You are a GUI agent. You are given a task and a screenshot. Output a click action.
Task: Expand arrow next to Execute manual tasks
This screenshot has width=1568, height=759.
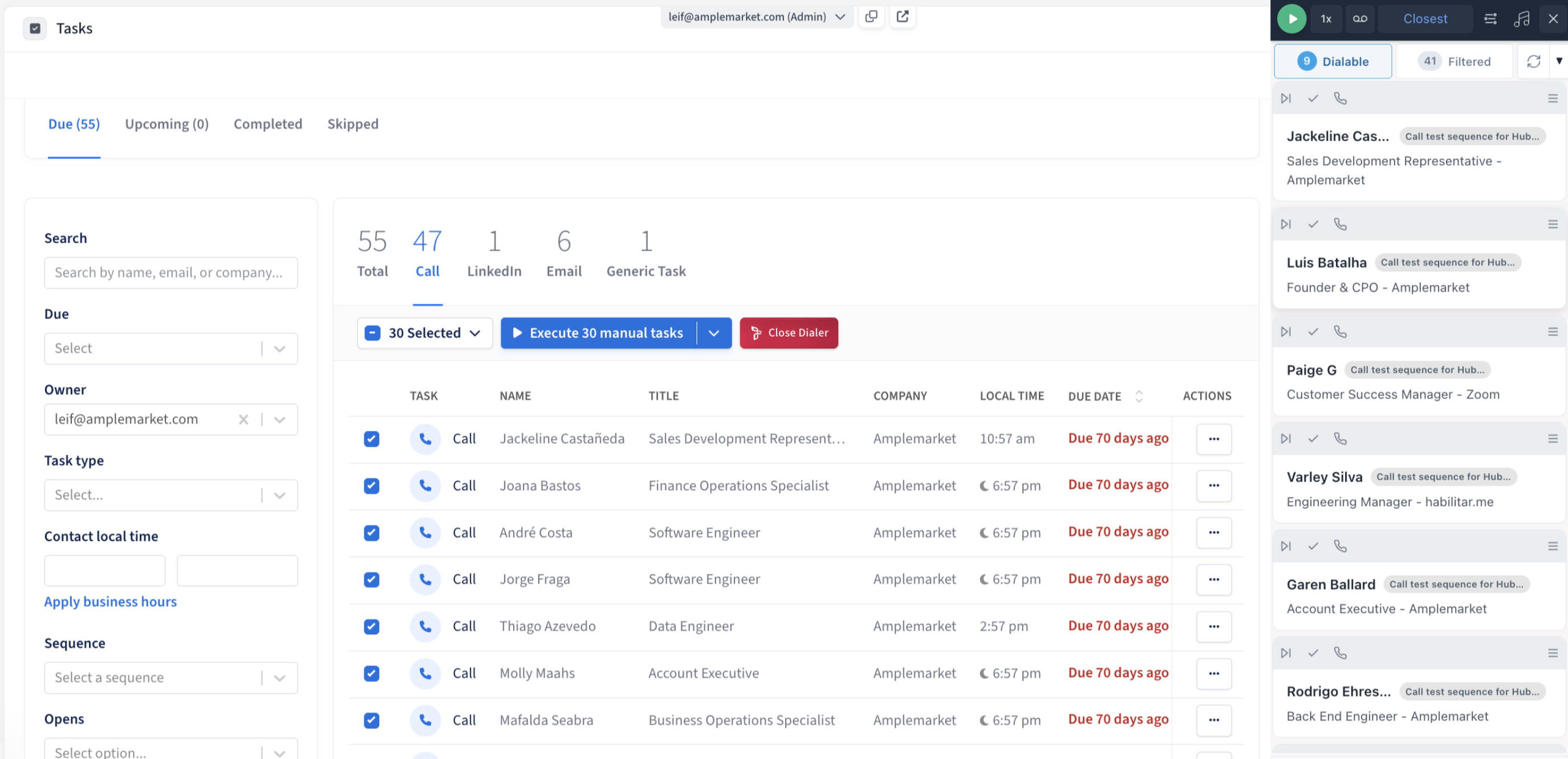(714, 333)
